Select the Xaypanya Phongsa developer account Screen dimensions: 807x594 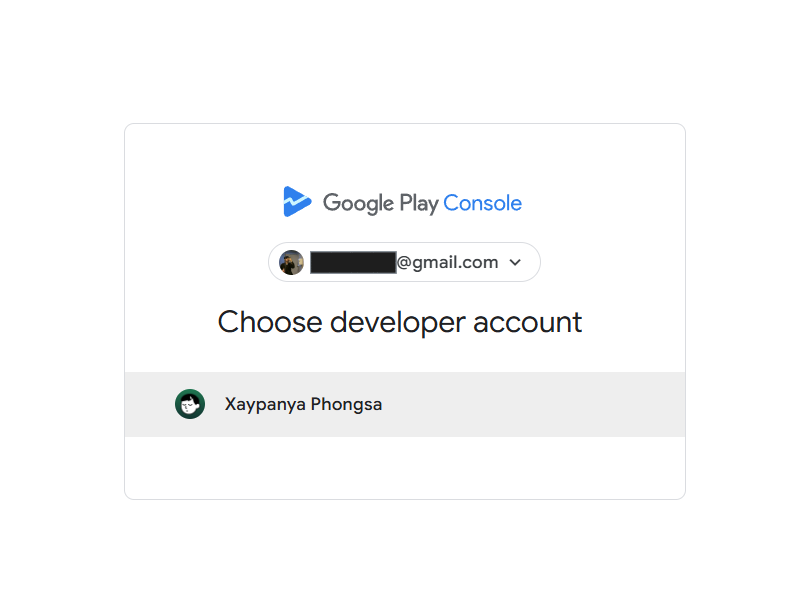click(x=403, y=404)
